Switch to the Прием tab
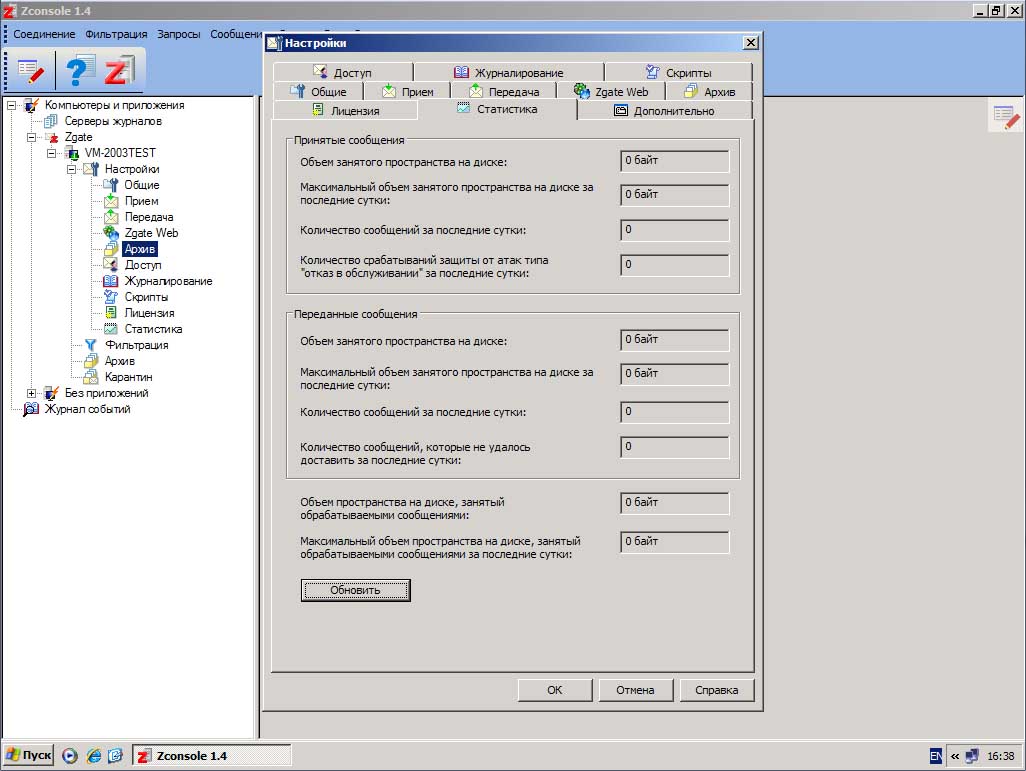 coord(408,92)
